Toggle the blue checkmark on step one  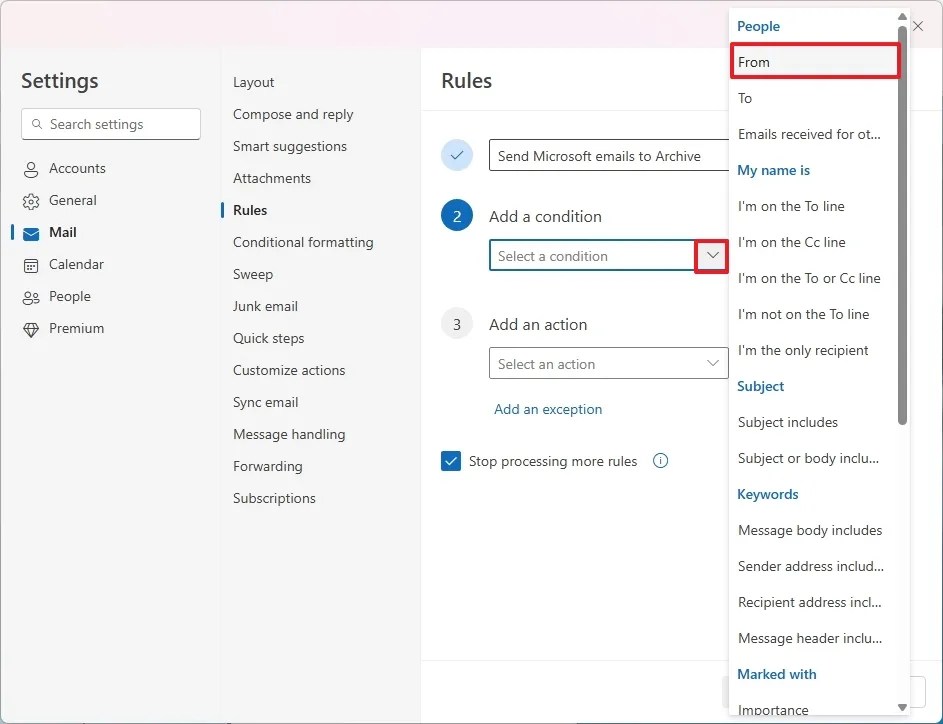click(457, 155)
